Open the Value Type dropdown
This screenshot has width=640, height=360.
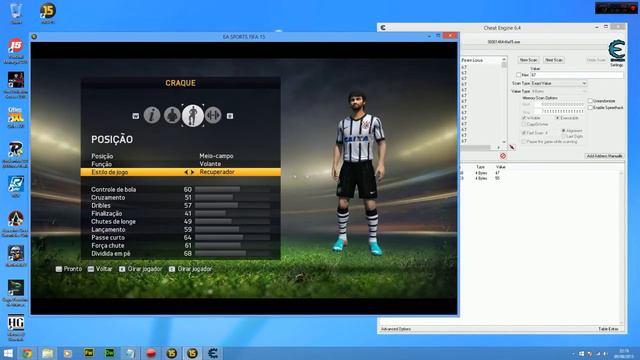click(559, 91)
